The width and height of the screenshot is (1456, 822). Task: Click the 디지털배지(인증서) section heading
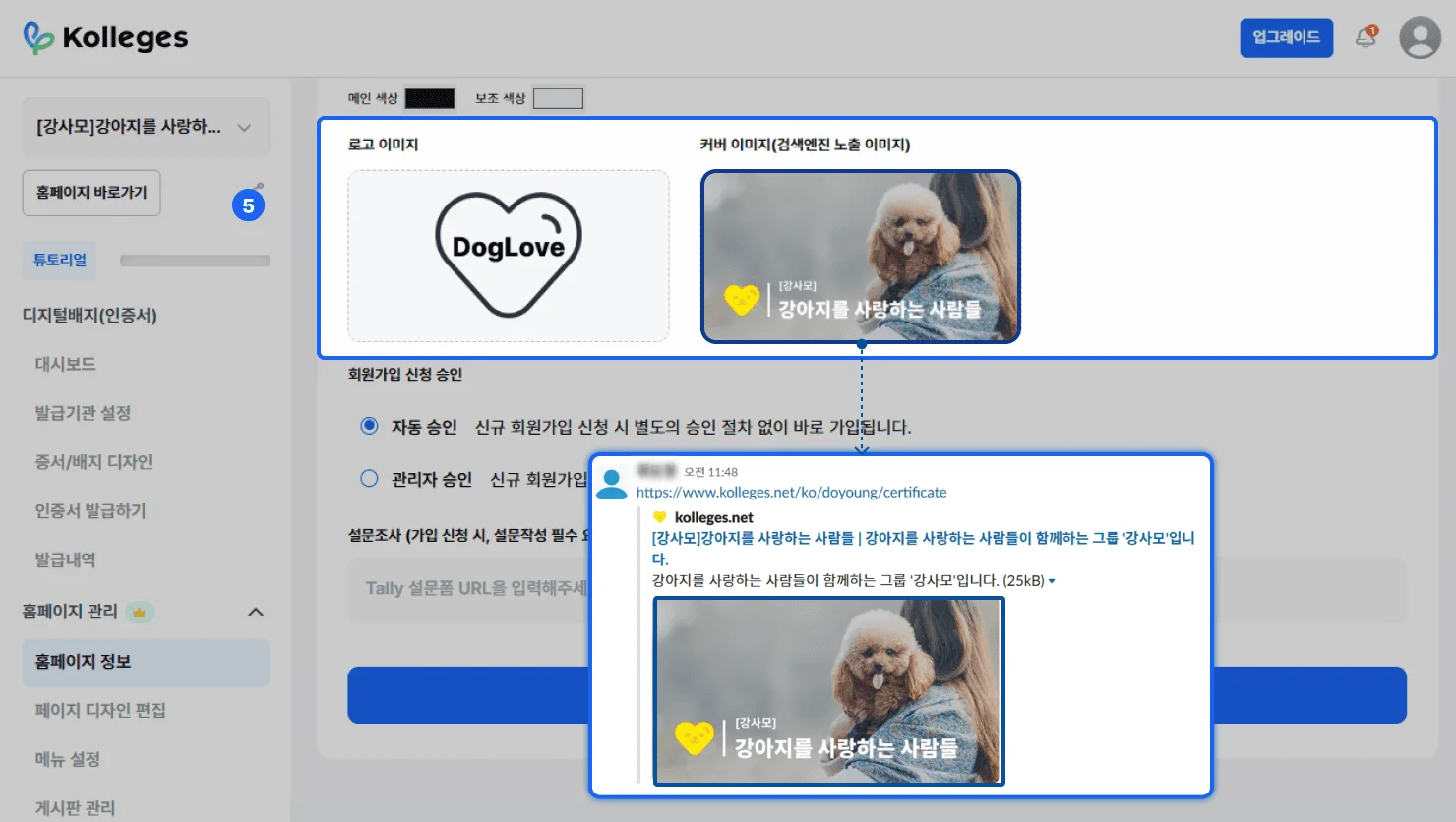[x=90, y=316]
